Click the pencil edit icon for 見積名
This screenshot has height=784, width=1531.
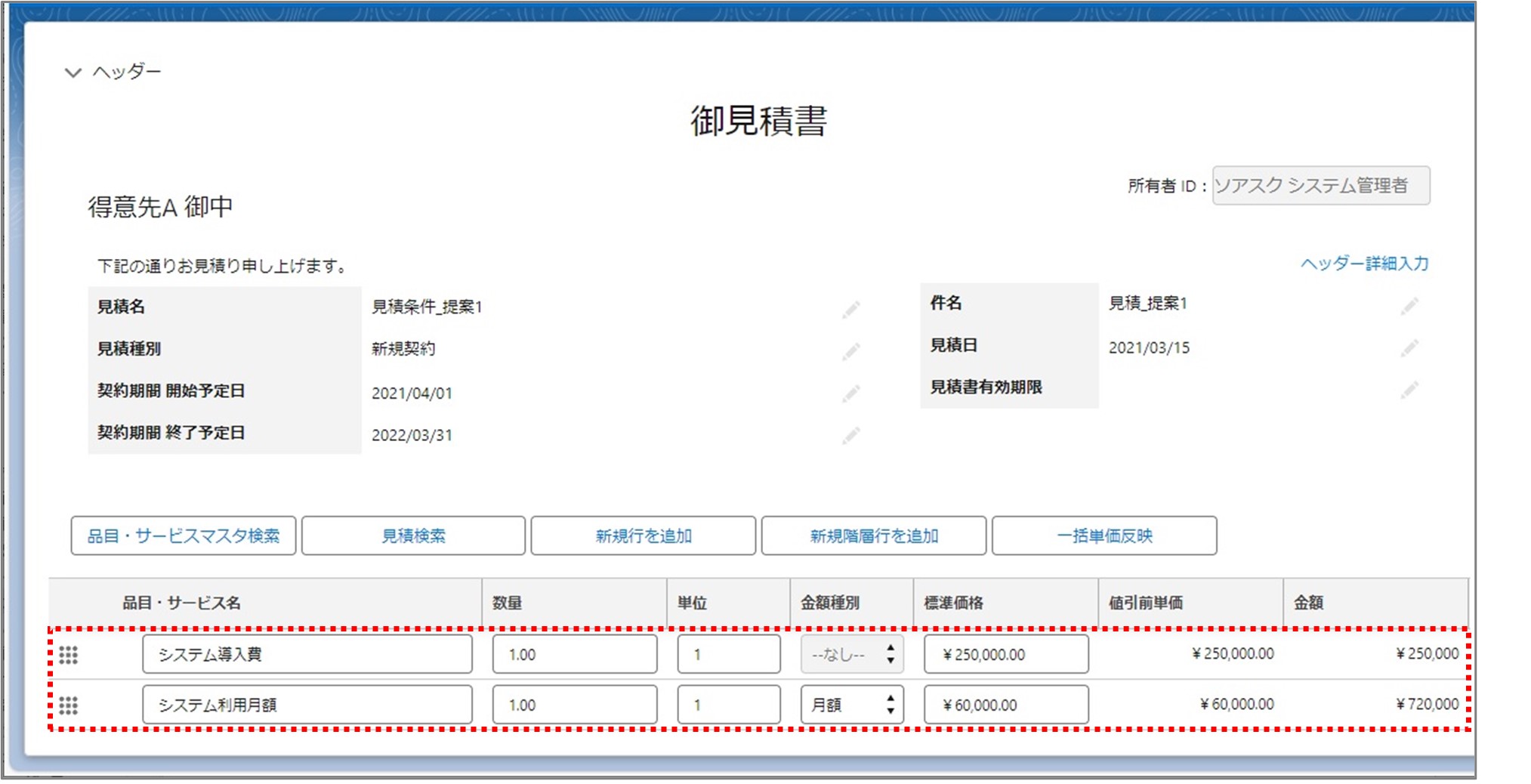(851, 309)
